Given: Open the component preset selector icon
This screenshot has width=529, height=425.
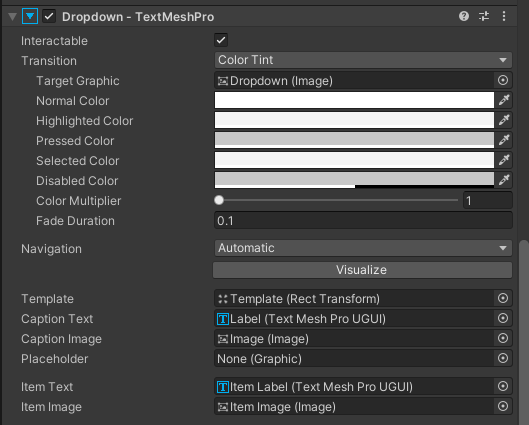Looking at the screenshot, I should pos(484,16).
